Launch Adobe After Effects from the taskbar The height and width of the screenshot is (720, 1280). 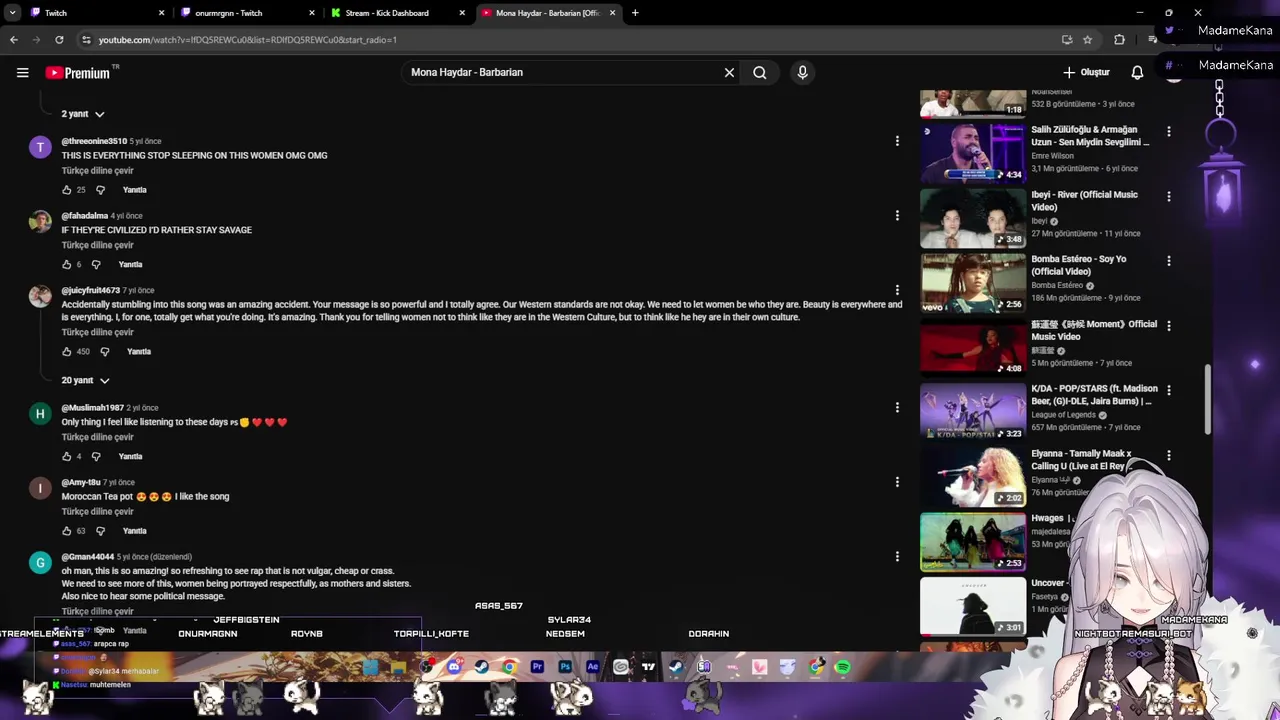pos(593,667)
